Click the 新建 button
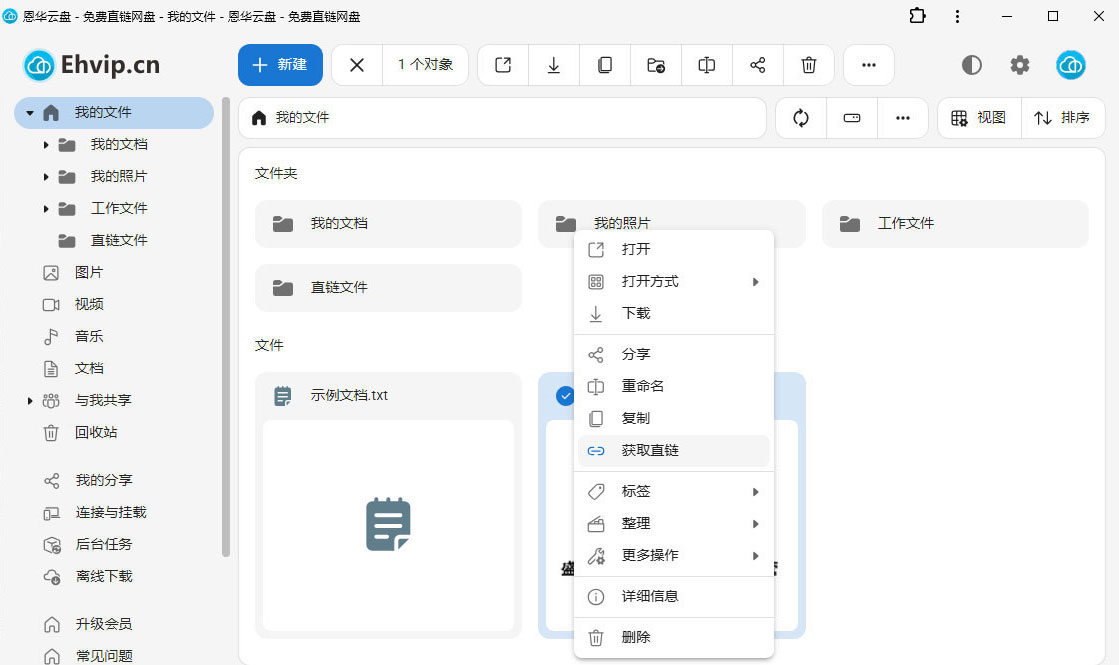Viewport: 1119px width, 665px height. pos(280,65)
